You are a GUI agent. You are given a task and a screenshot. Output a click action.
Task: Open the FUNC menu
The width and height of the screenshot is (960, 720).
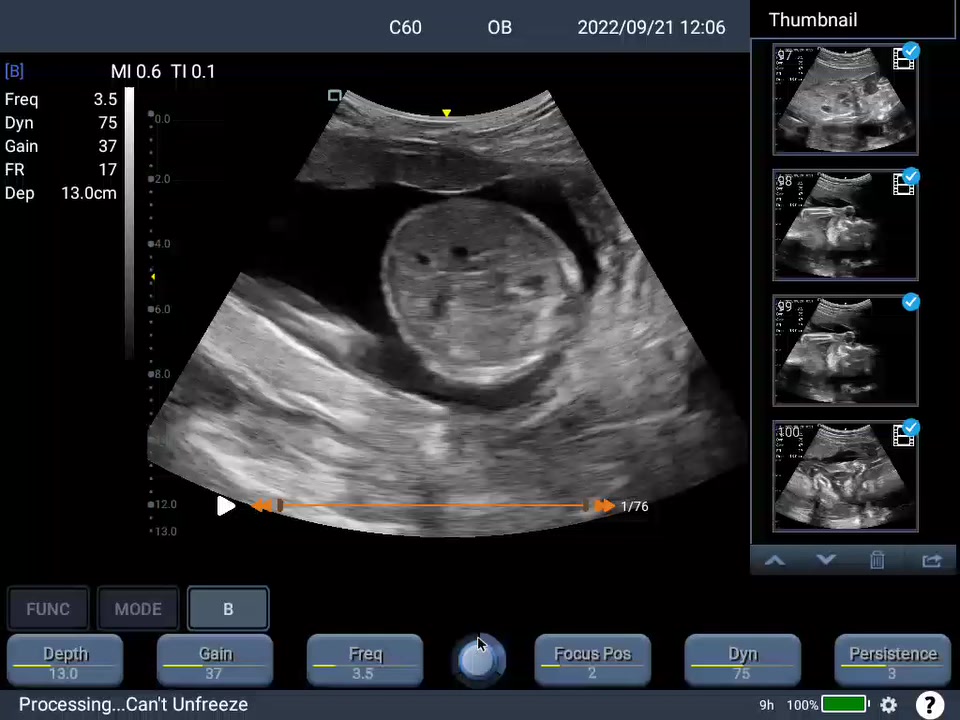point(48,609)
